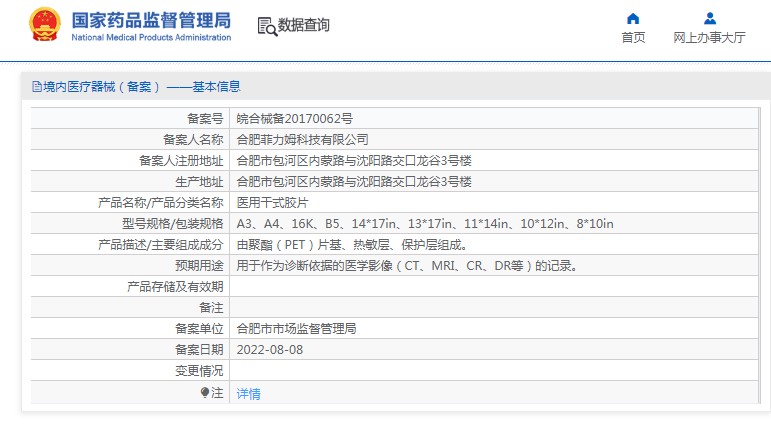Viewport: 771px width, 426px height.
Task: Open 网上办事大厅 service hall link
Action: tap(709, 37)
